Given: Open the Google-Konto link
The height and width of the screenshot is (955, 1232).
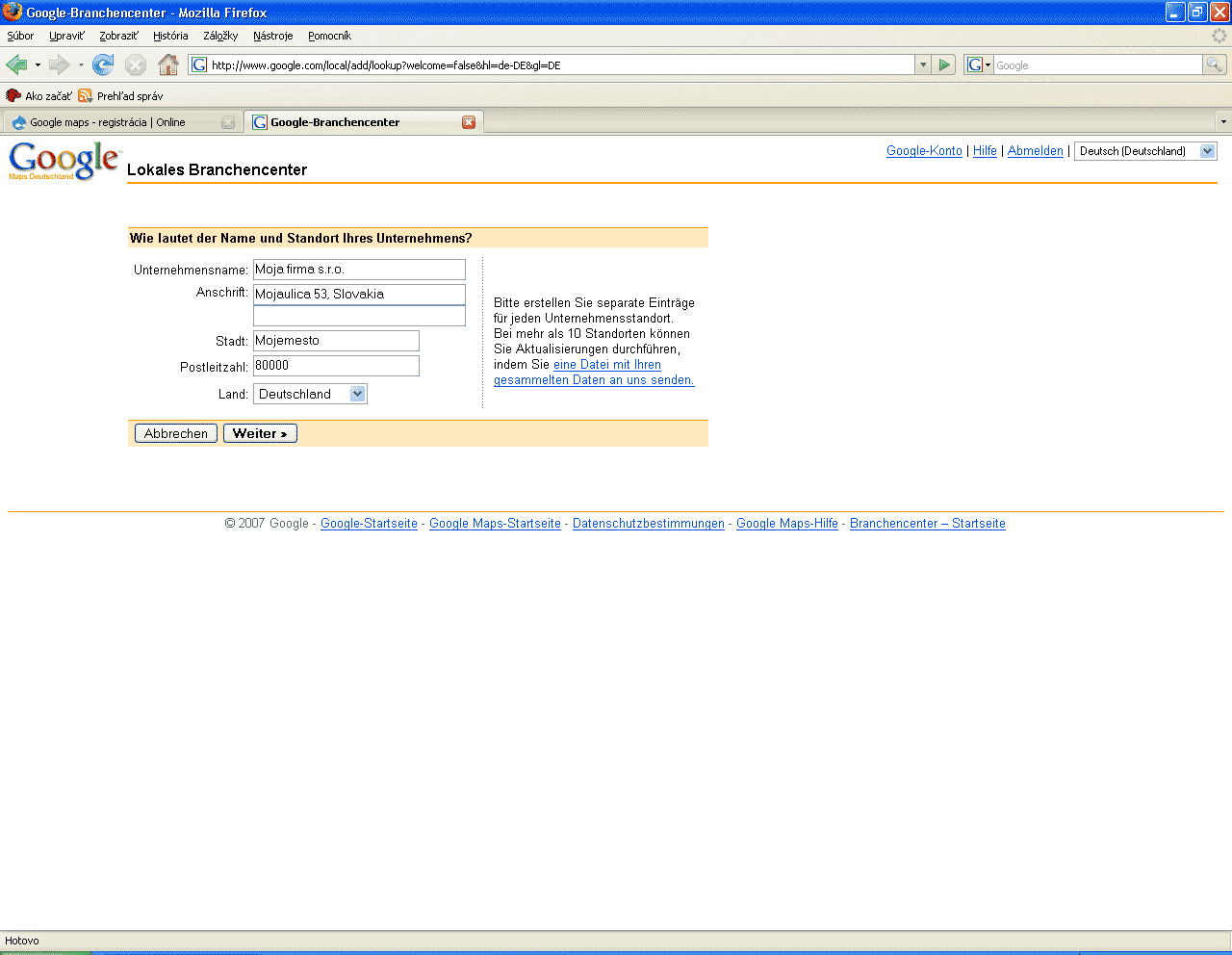Looking at the screenshot, I should (x=924, y=151).
